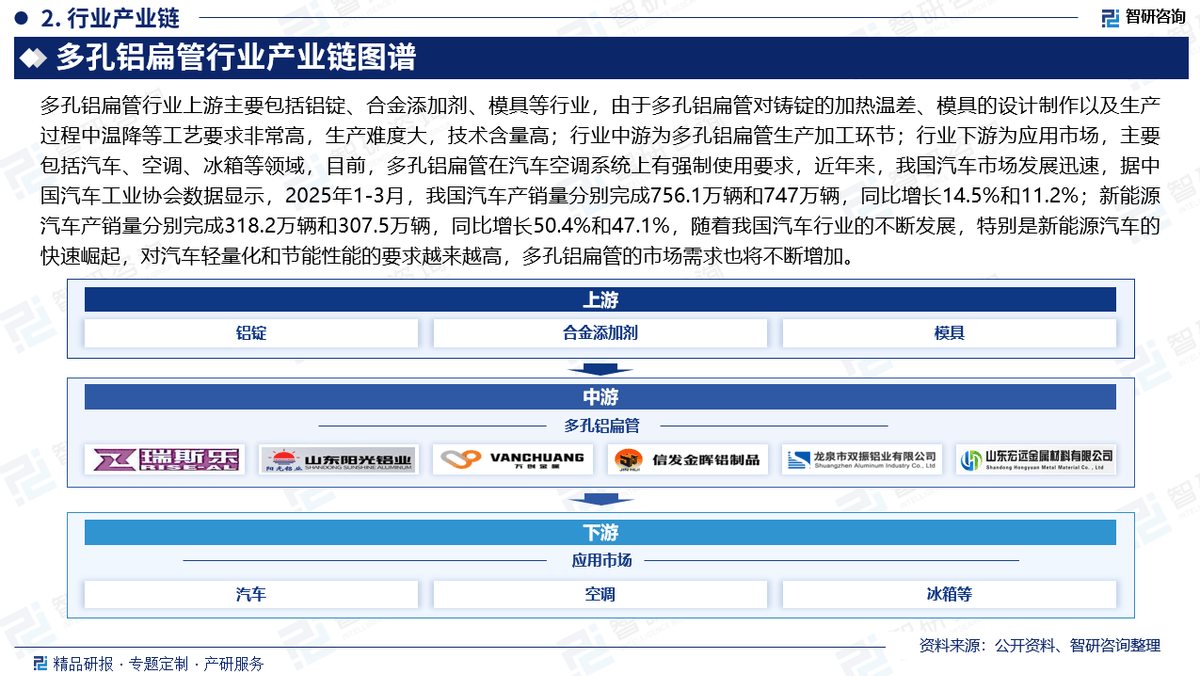Select the 中游 header bar
The height and width of the screenshot is (676, 1200).
600,397
